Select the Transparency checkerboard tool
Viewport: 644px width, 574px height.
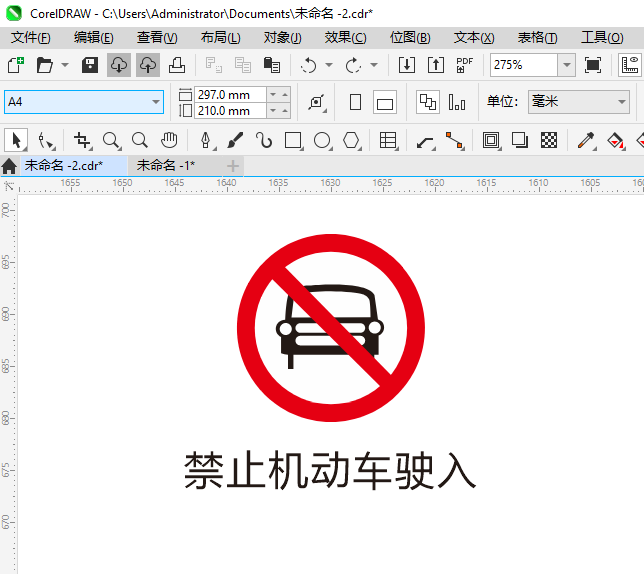pyautogui.click(x=549, y=140)
